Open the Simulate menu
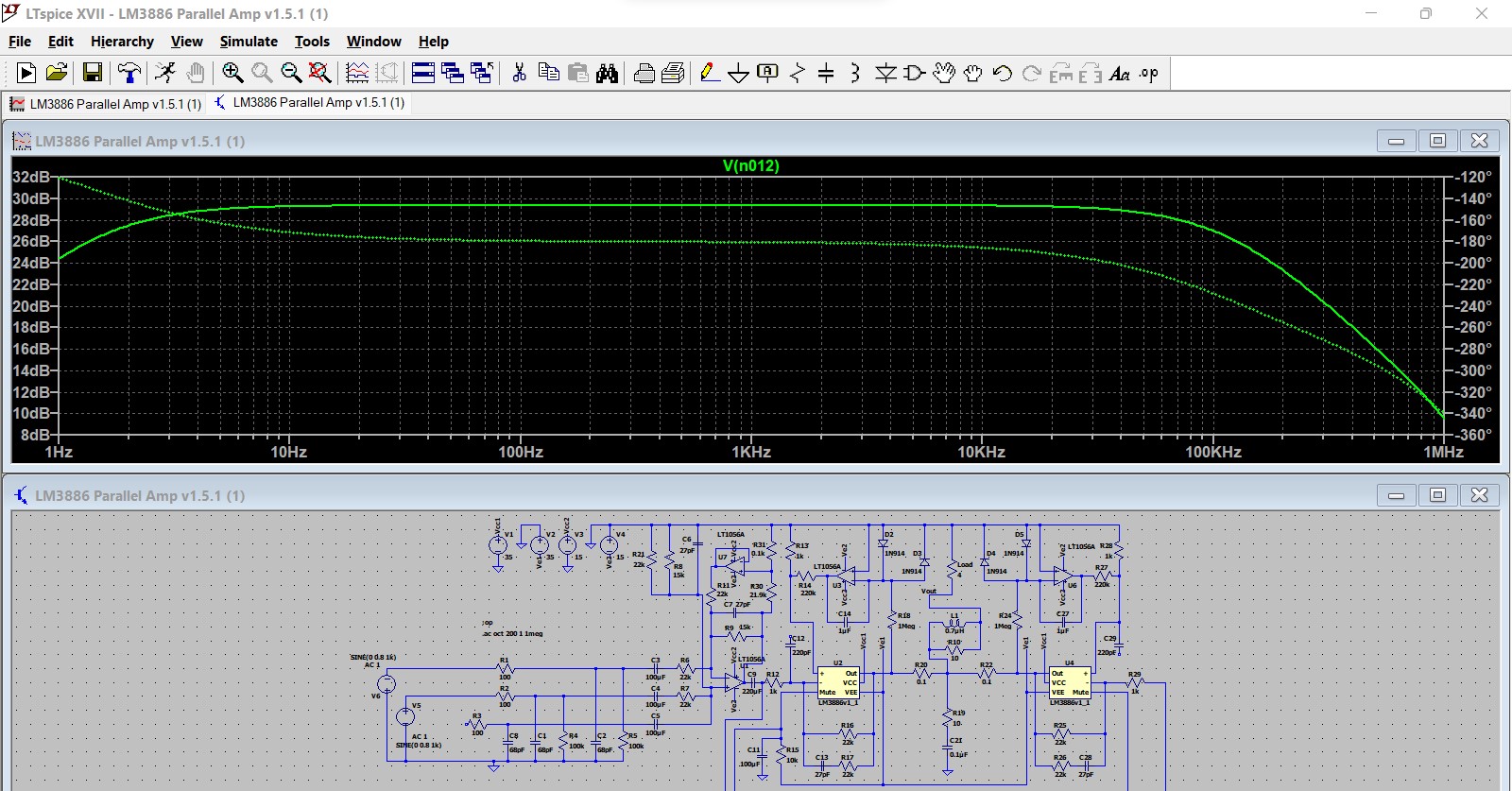 (249, 42)
